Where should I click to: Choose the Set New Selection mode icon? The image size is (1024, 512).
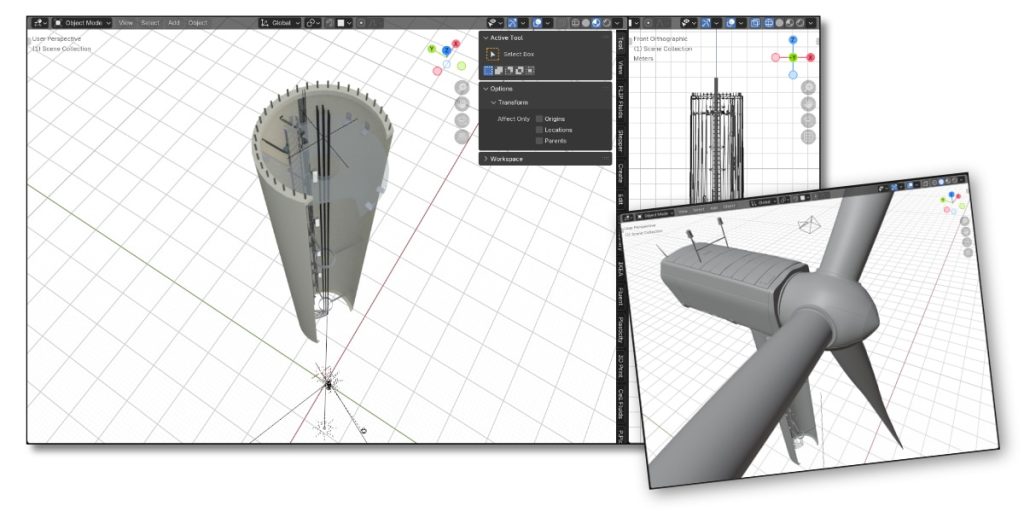[x=488, y=71]
